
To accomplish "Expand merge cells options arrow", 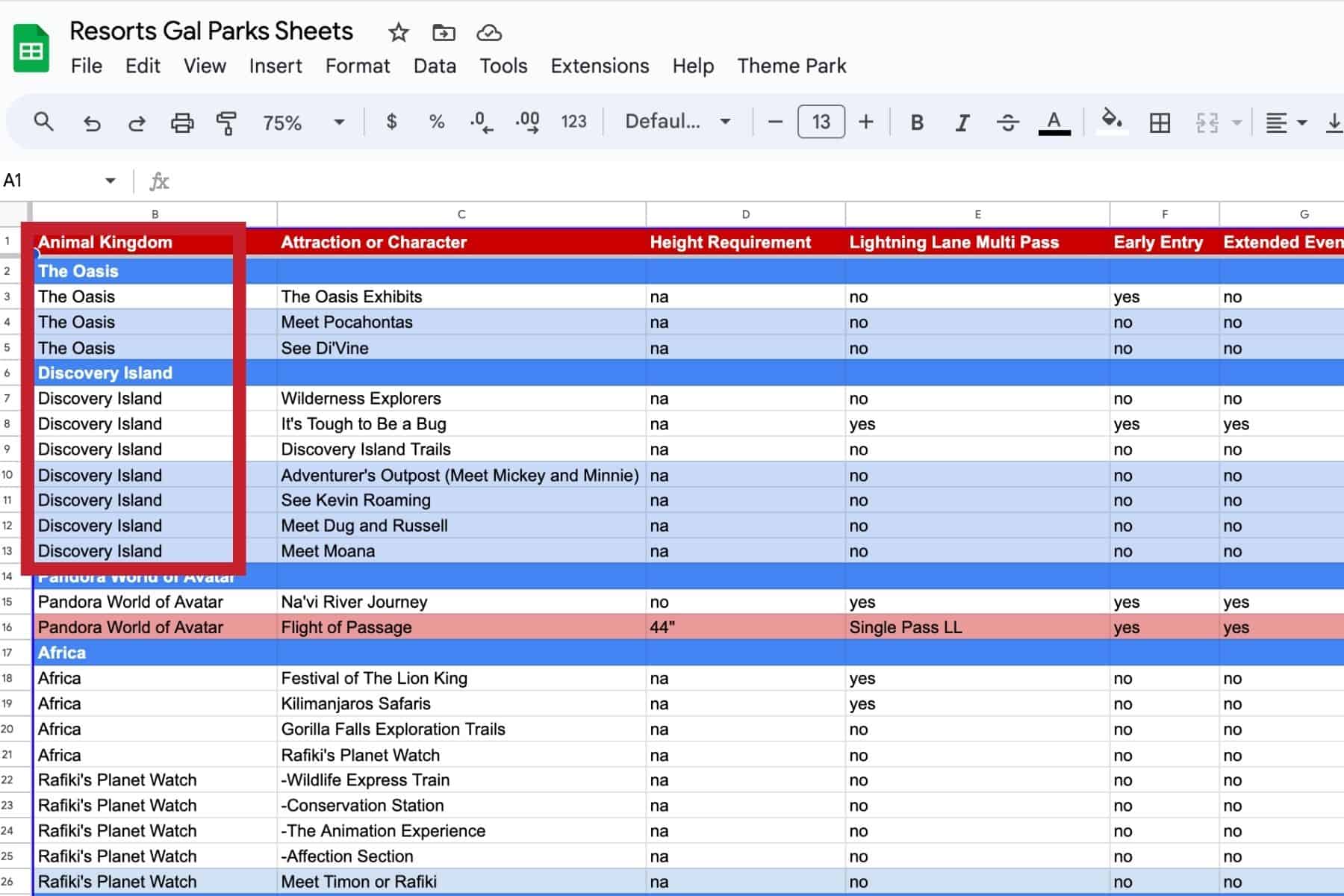I will (x=1236, y=122).
